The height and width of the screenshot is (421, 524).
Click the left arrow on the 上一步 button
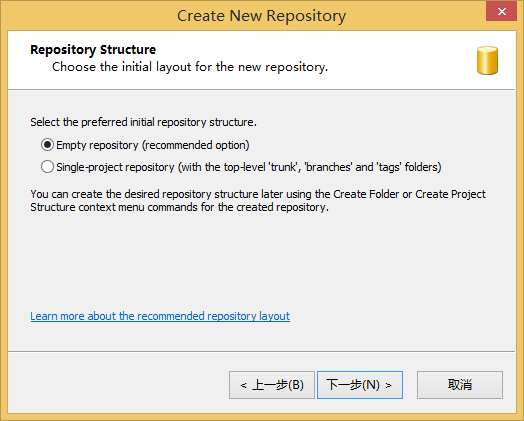pyautogui.click(x=243, y=386)
